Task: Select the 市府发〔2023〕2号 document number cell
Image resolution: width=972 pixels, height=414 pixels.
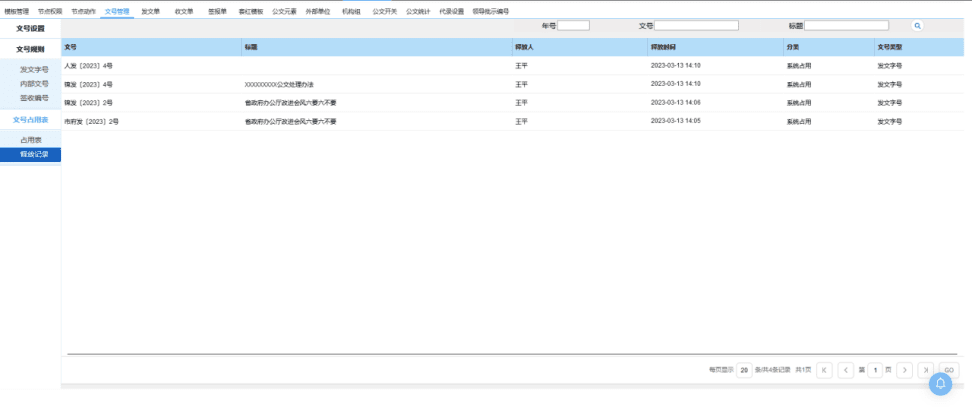Action: (x=91, y=122)
